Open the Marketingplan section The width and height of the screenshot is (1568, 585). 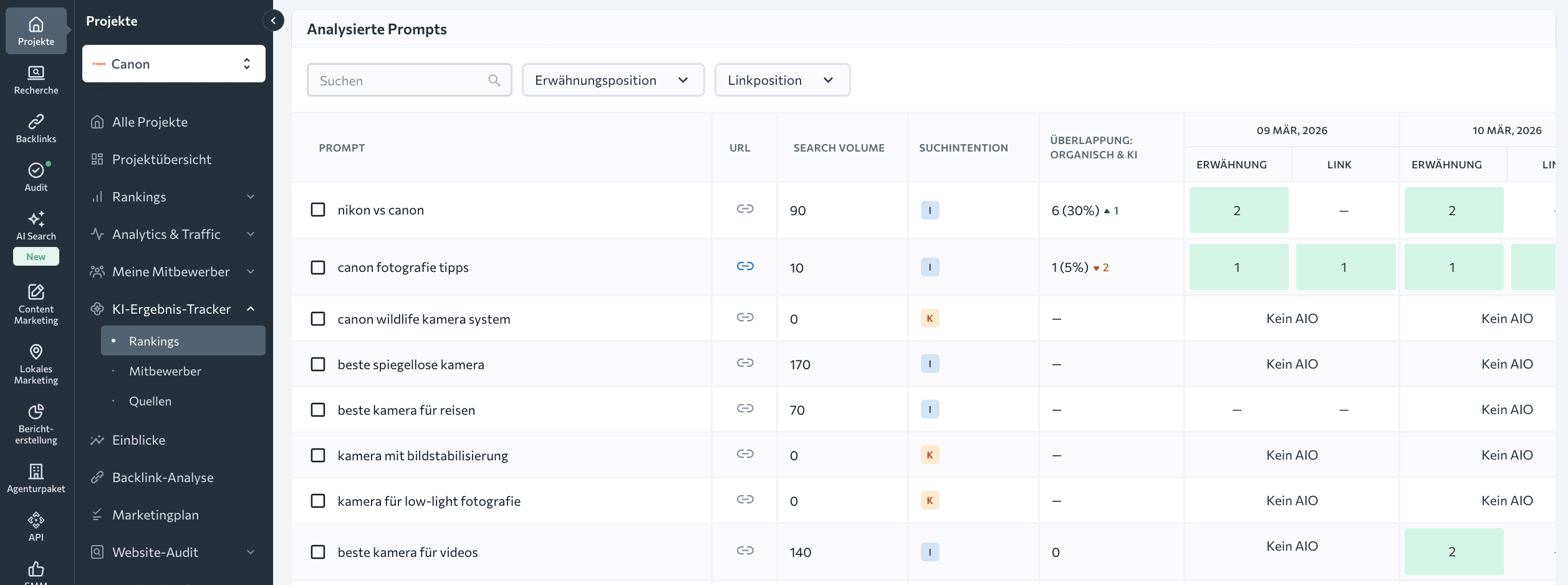coord(155,515)
